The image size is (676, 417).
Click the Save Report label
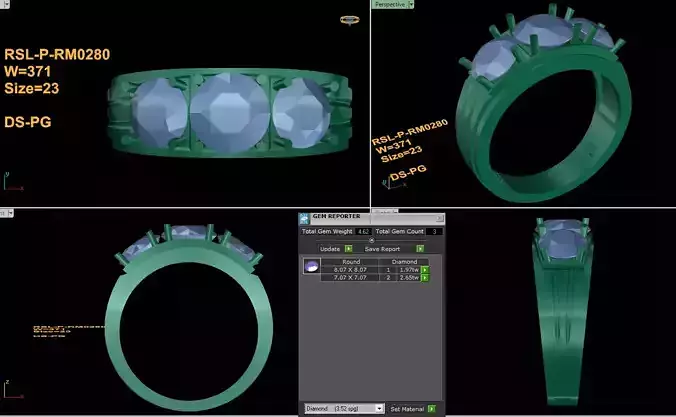click(382, 249)
